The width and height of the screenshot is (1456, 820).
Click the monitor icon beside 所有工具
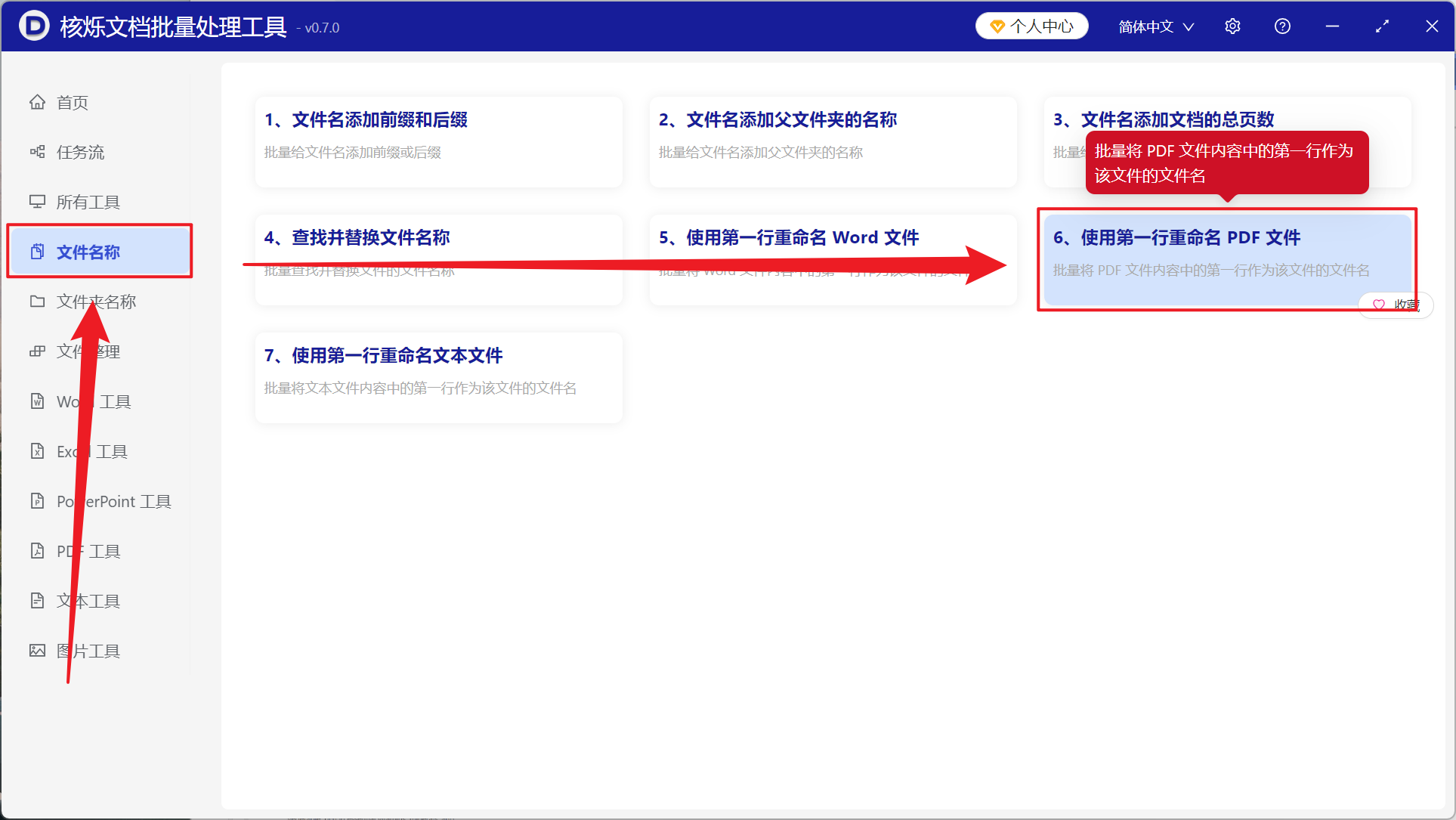click(x=37, y=202)
